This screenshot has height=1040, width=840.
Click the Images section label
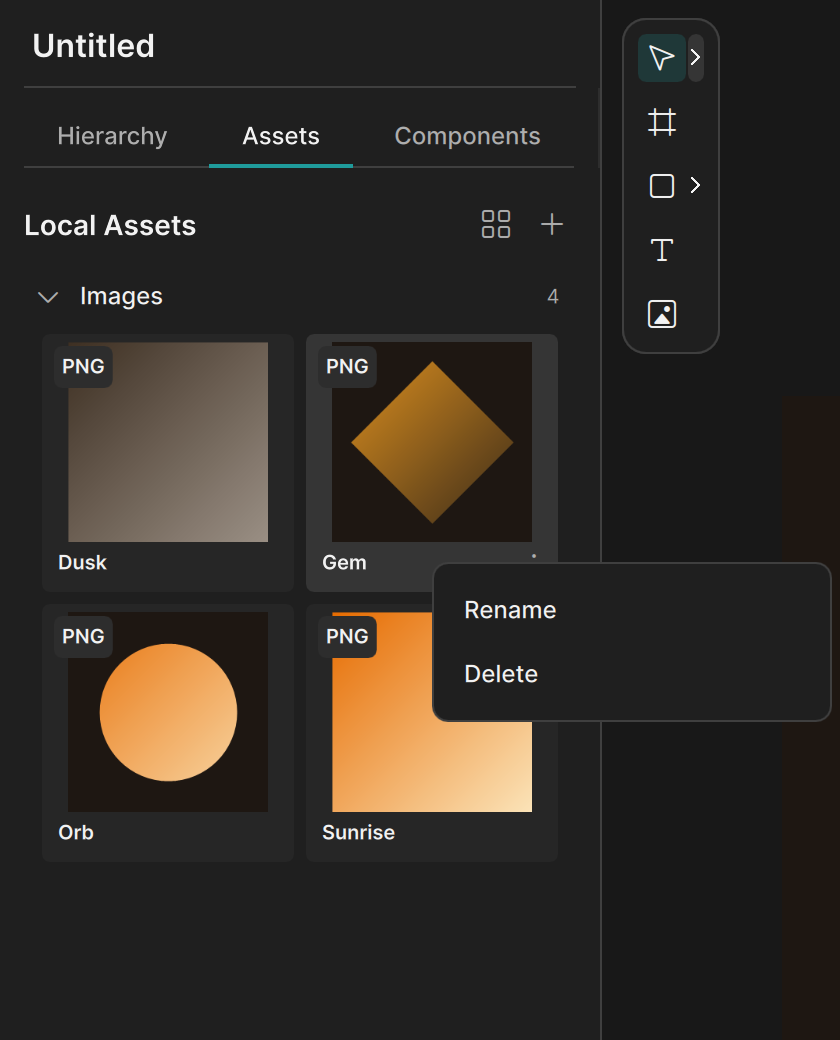point(121,296)
